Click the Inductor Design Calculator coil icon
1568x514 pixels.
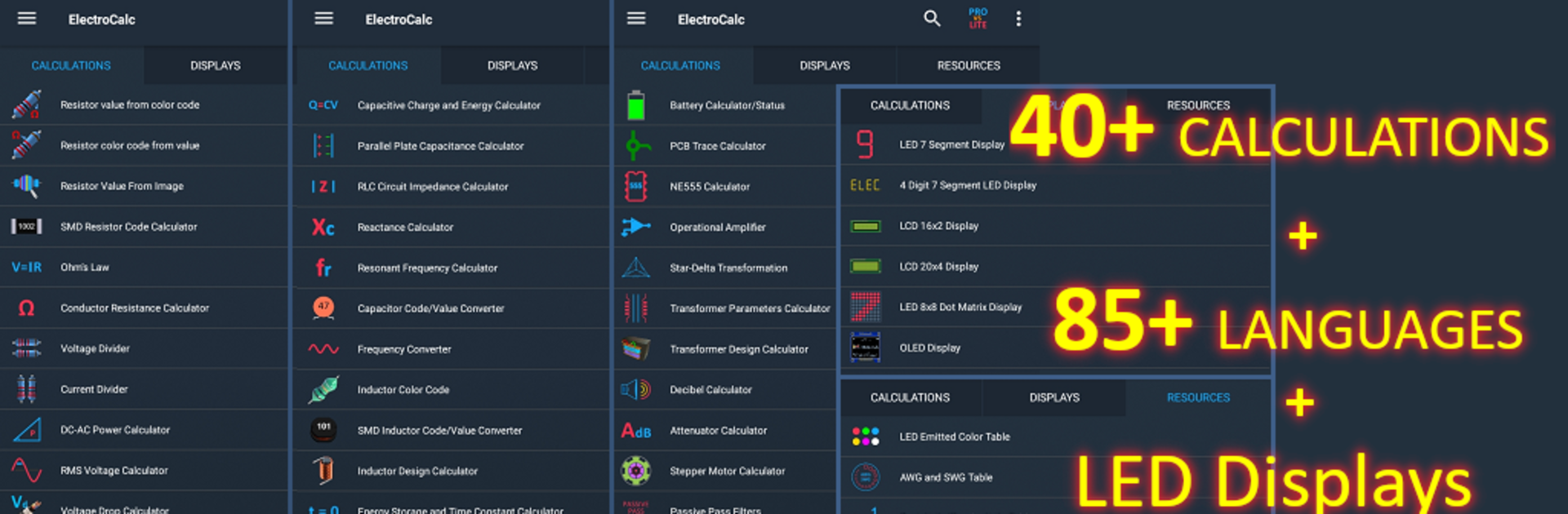tap(323, 470)
